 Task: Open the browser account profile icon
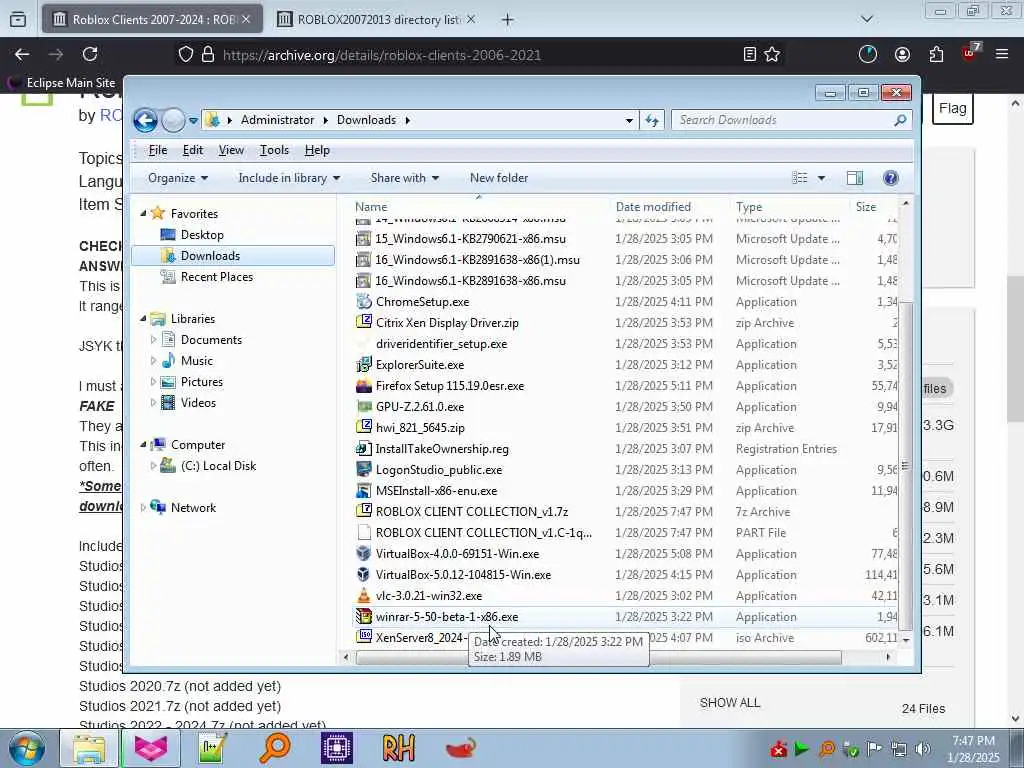pos(902,55)
